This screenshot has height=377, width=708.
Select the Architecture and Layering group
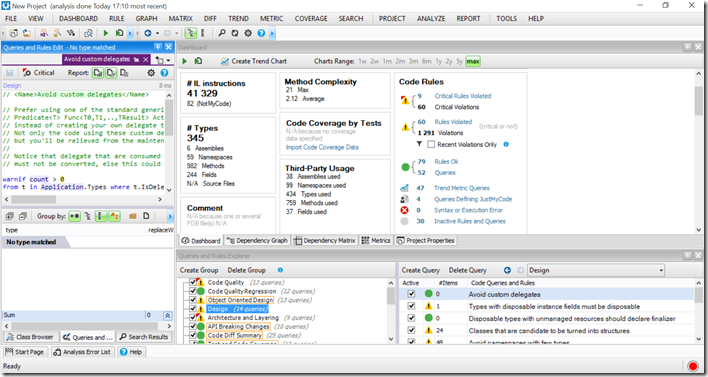(243, 318)
